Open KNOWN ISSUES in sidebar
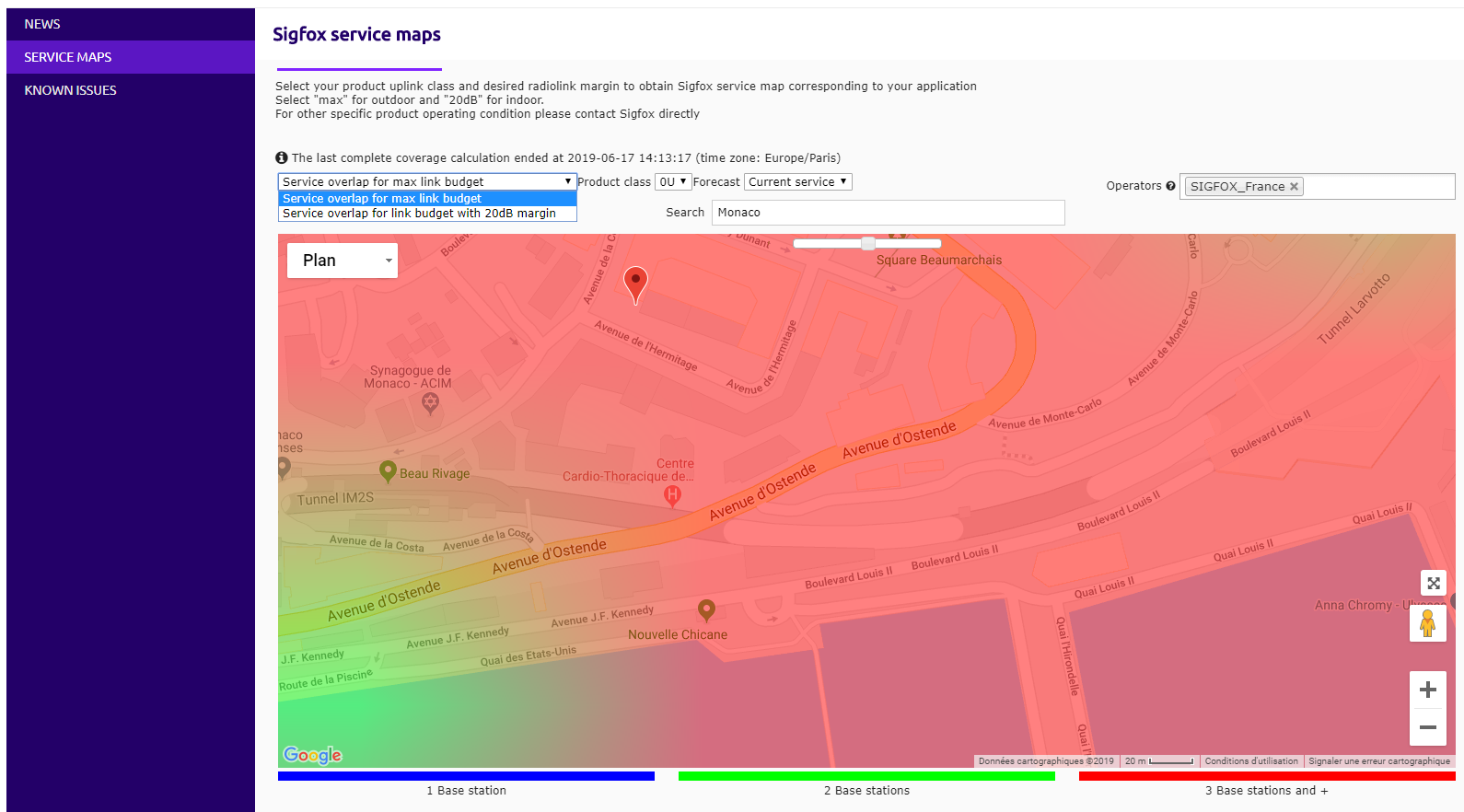Viewport: 1464px width, 812px height. [131, 90]
